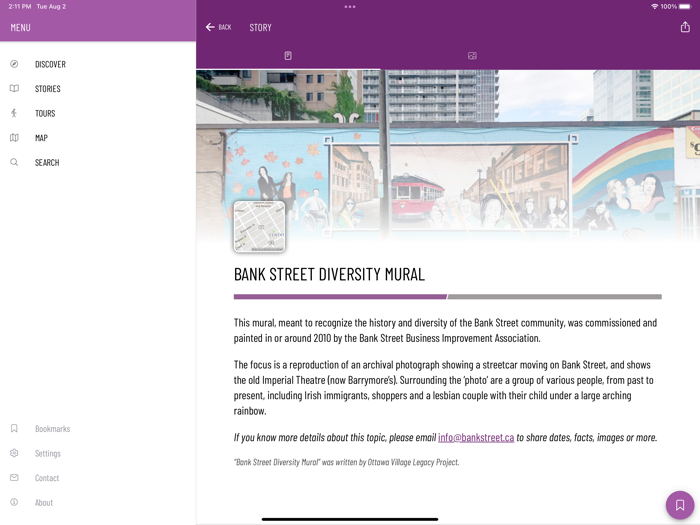Screen dimensions: 700x525
Task: Open About from the sidebar
Action: coord(44,502)
